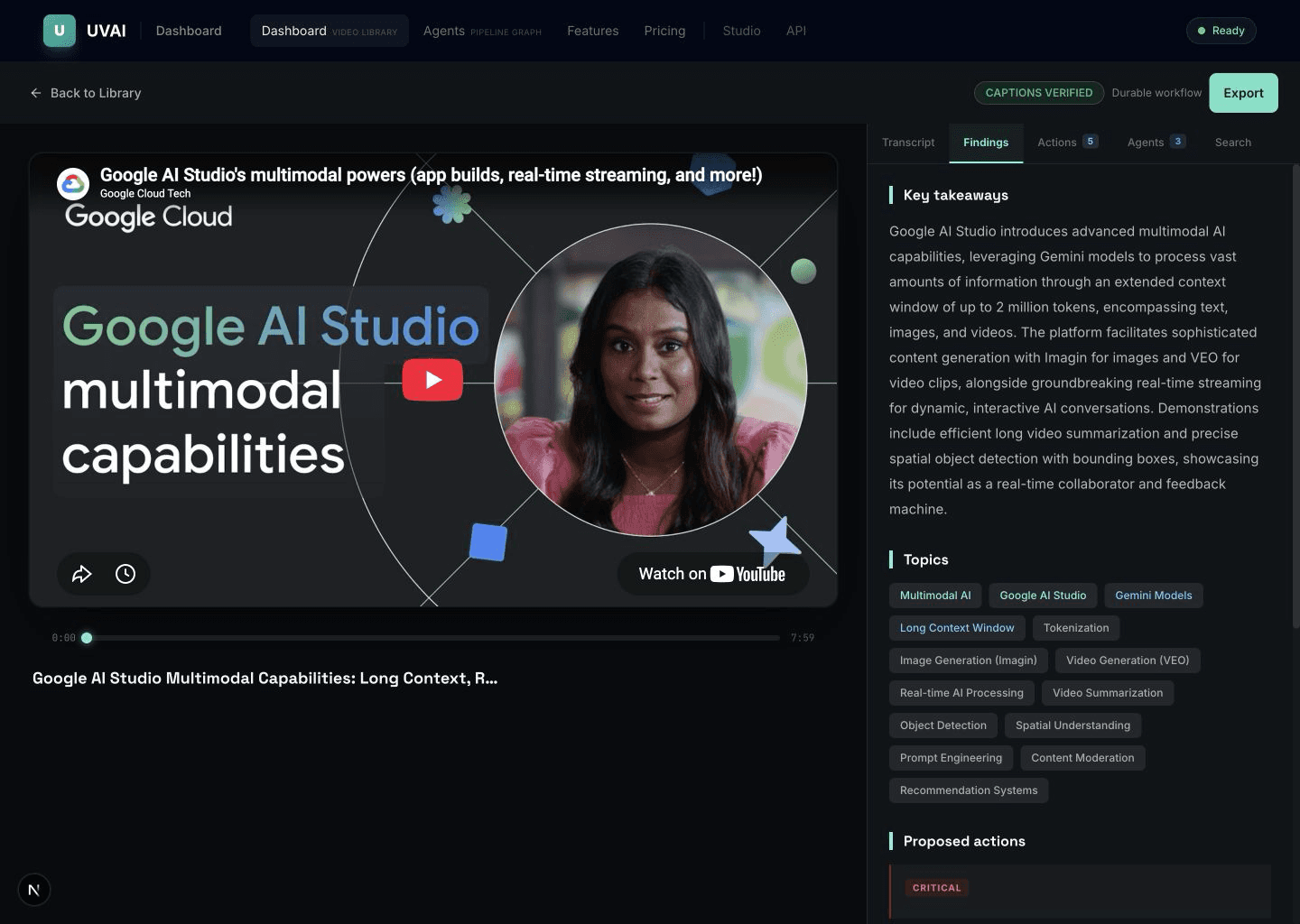Click the UVAI brand name
The height and width of the screenshot is (924, 1300).
pos(107,31)
